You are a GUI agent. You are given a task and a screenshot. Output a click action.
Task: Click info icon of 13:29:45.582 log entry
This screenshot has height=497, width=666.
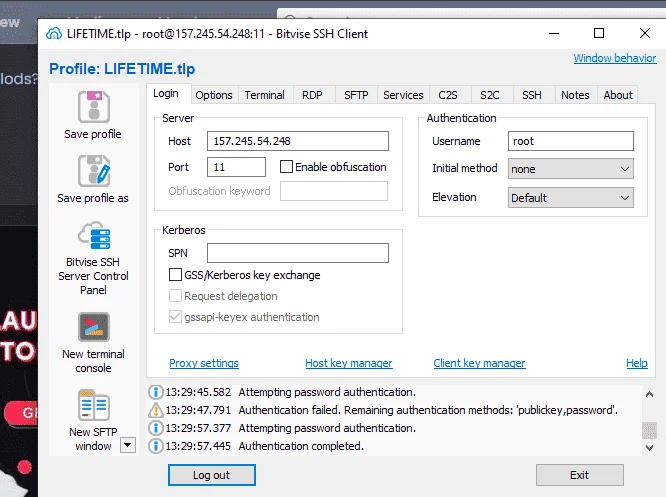pyautogui.click(x=156, y=392)
